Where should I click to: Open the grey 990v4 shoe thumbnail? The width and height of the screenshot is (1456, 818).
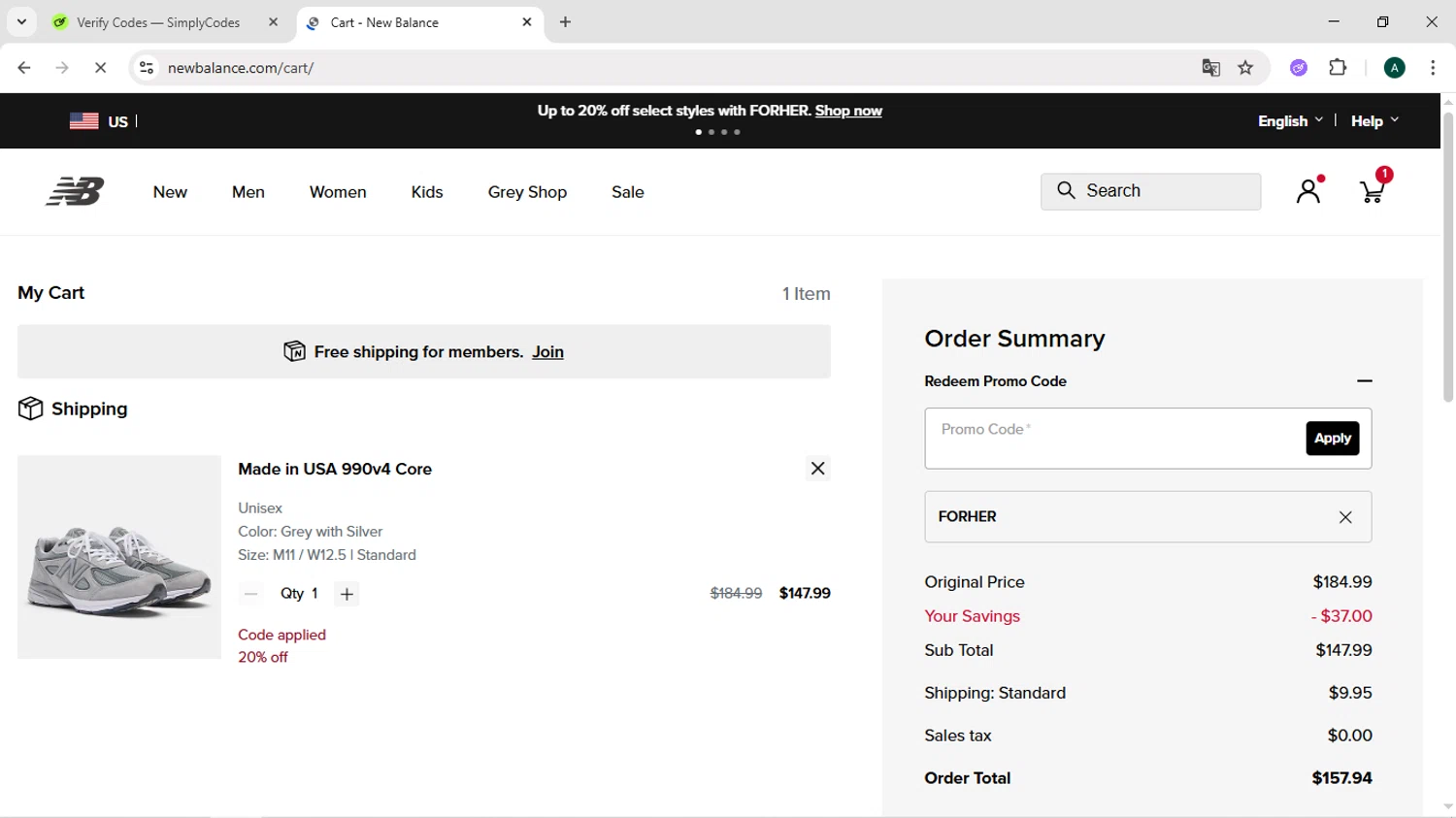coord(119,557)
